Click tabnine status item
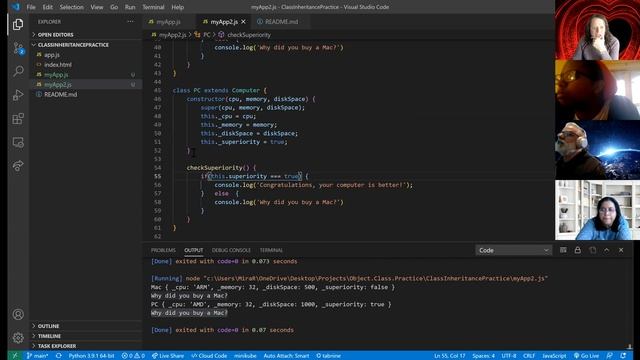Viewport: 640px width, 360px height. [x=329, y=356]
